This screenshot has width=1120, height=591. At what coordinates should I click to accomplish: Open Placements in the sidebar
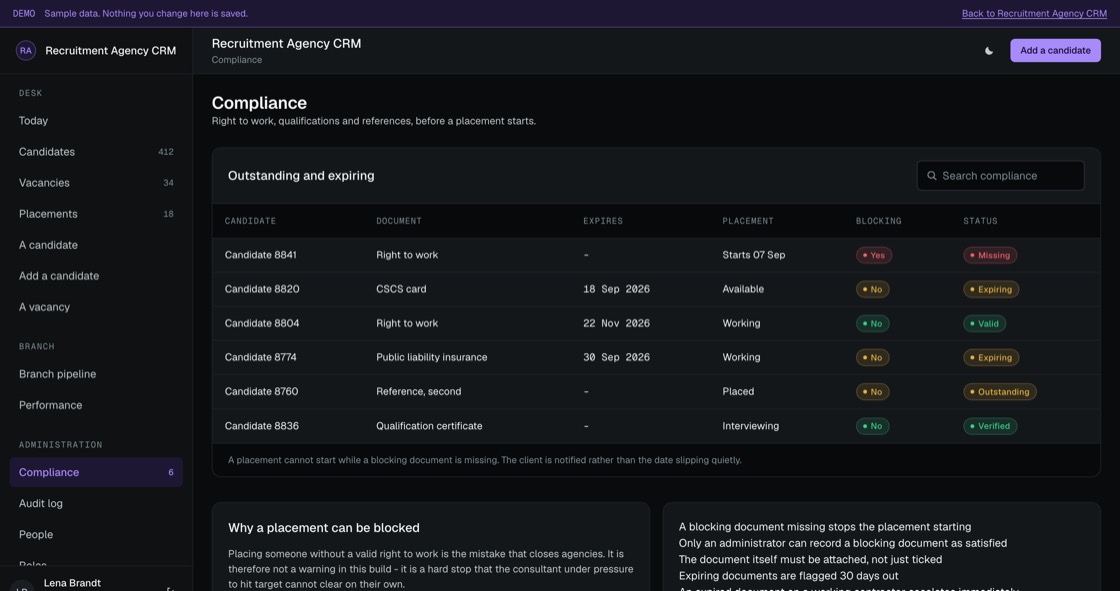point(96,214)
